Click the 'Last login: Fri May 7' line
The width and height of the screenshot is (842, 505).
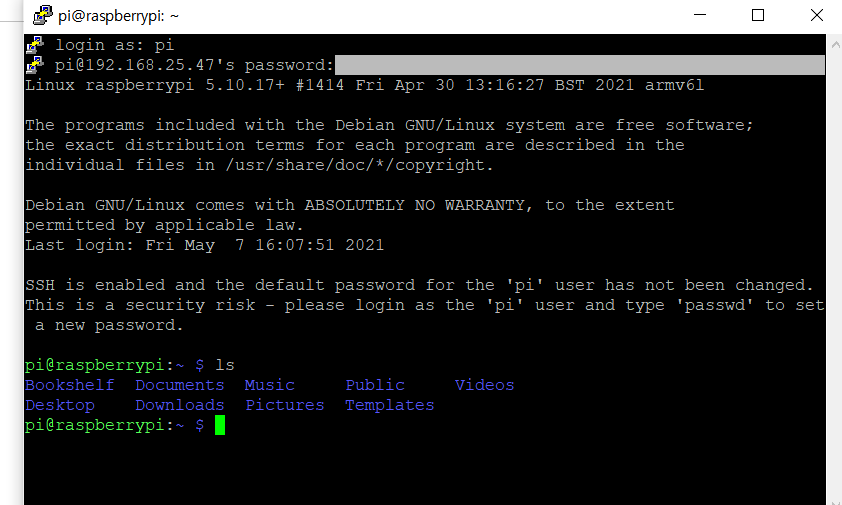coord(205,245)
